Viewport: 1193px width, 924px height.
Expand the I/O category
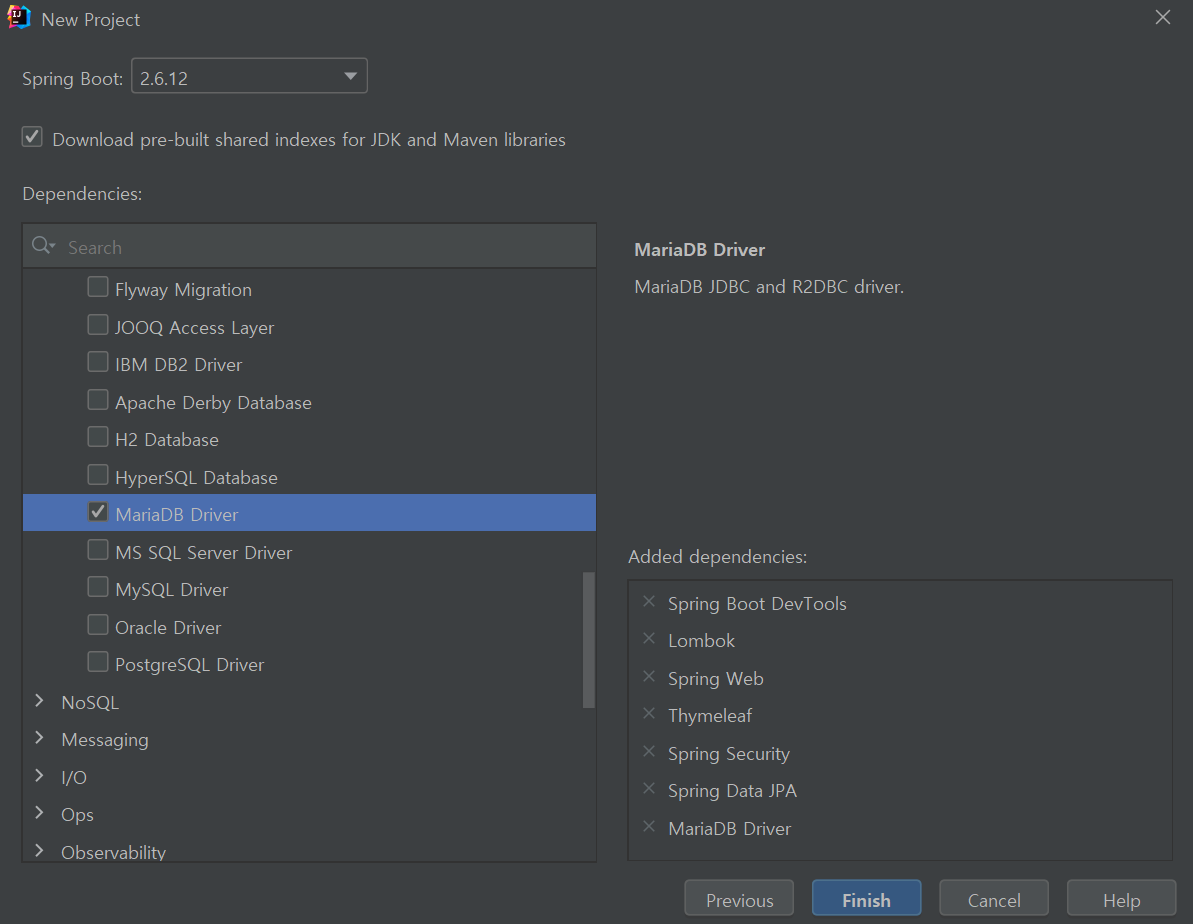click(40, 776)
